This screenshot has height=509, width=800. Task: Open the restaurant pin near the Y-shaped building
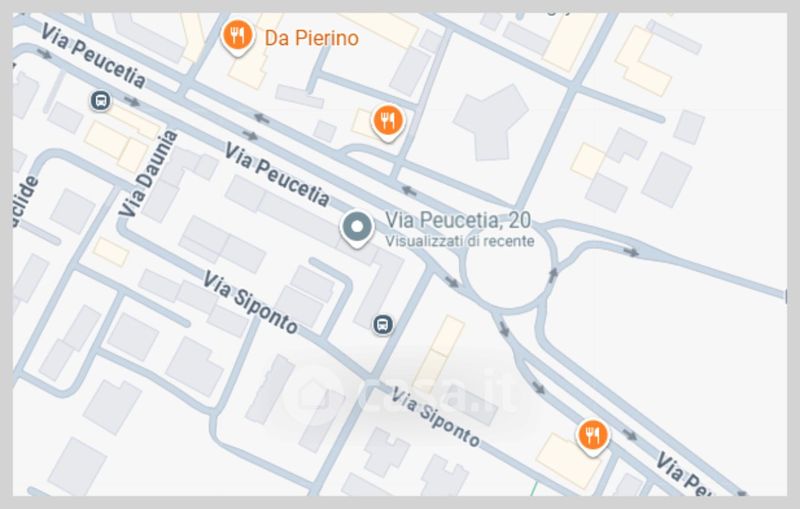click(x=388, y=122)
